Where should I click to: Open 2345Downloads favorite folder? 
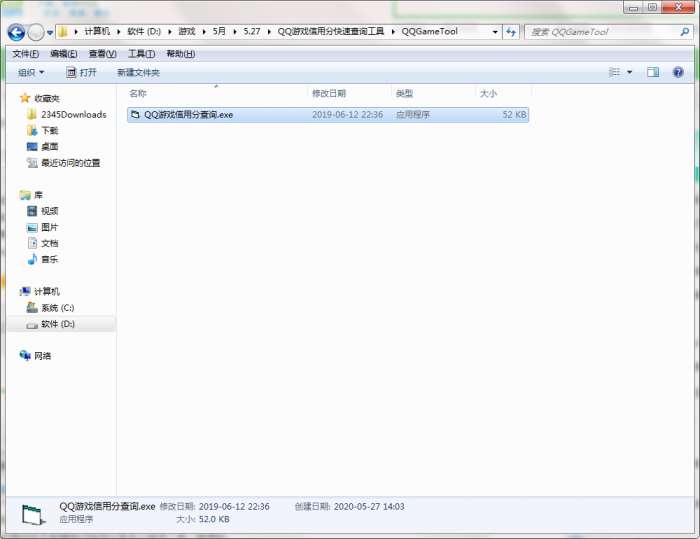tap(74, 115)
